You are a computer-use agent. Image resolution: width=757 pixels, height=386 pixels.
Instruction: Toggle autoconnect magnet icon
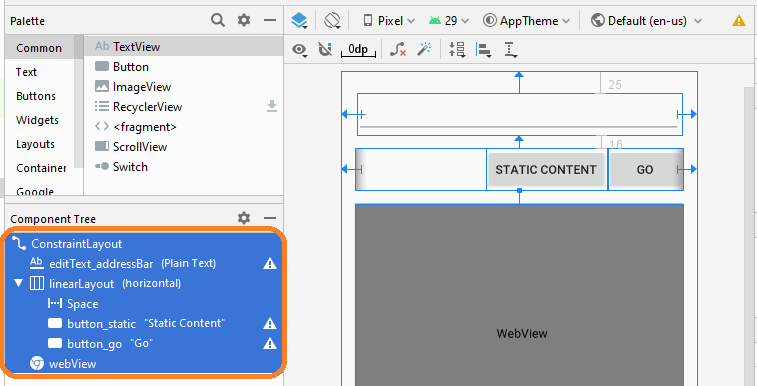tap(325, 49)
